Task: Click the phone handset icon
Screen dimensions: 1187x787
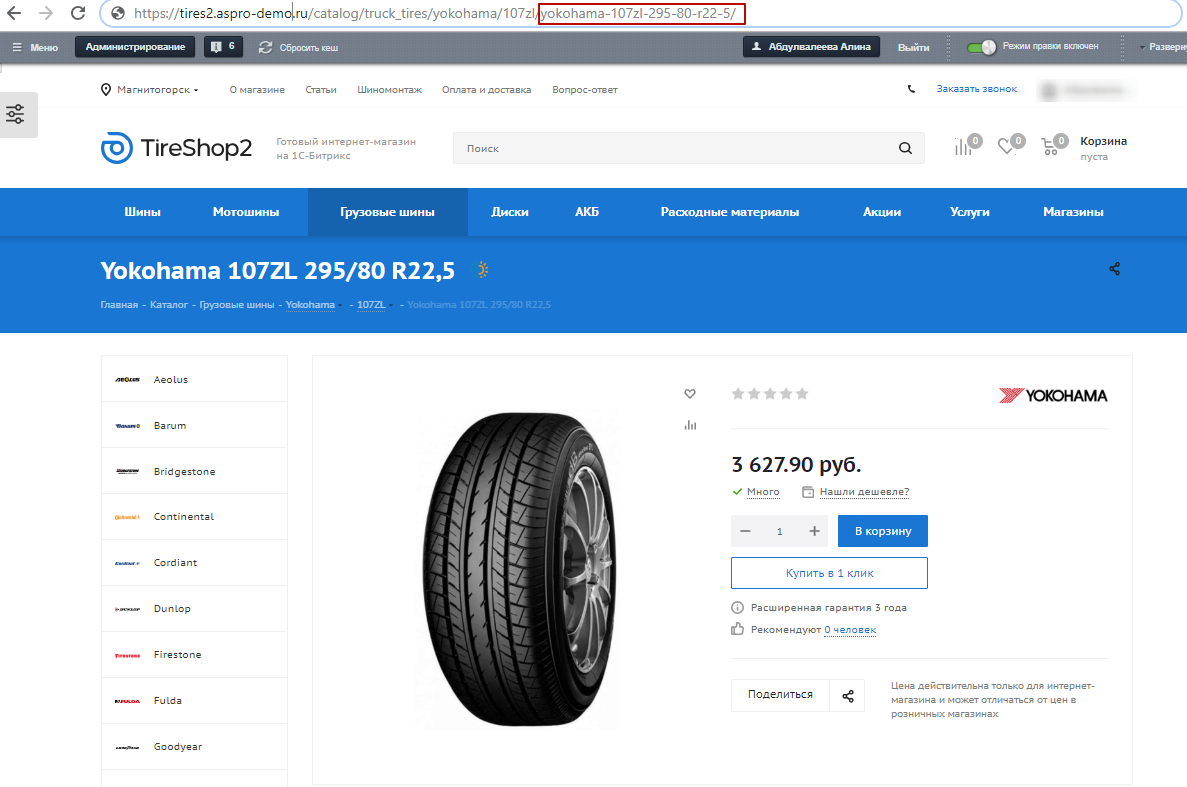Action: 911,89
